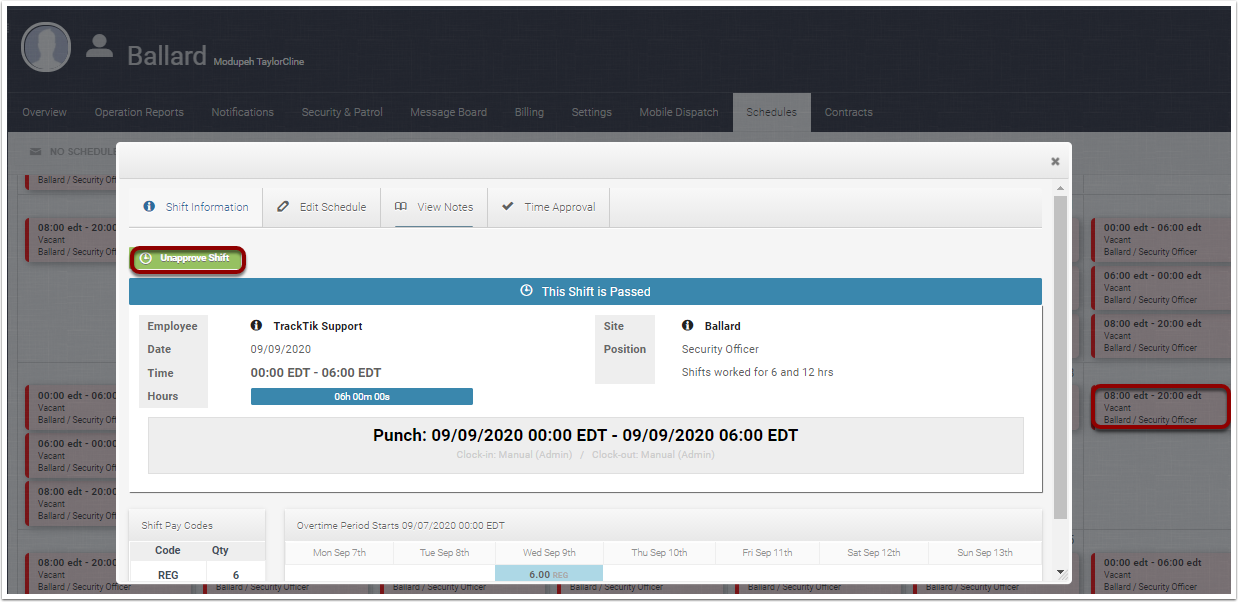Close the shift dialog with the X icon

[1055, 161]
